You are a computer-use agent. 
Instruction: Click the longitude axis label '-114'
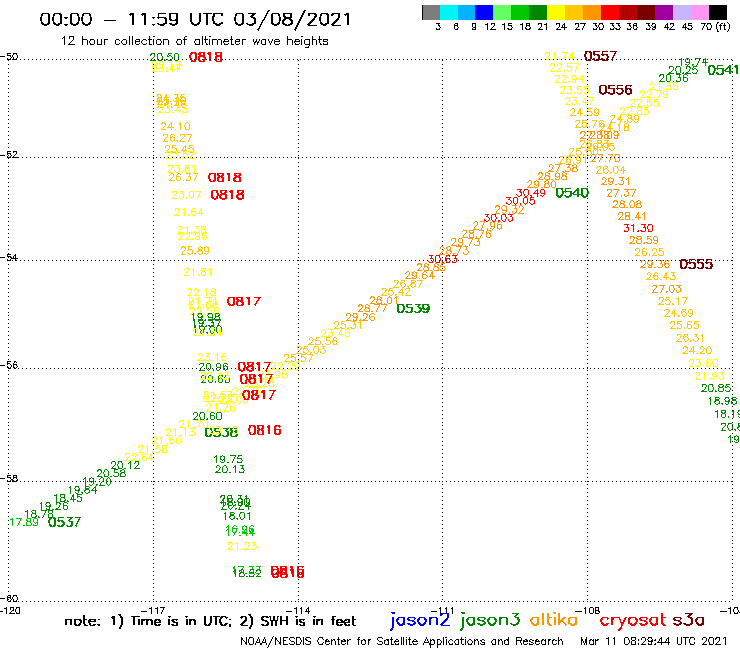pyautogui.click(x=298, y=610)
